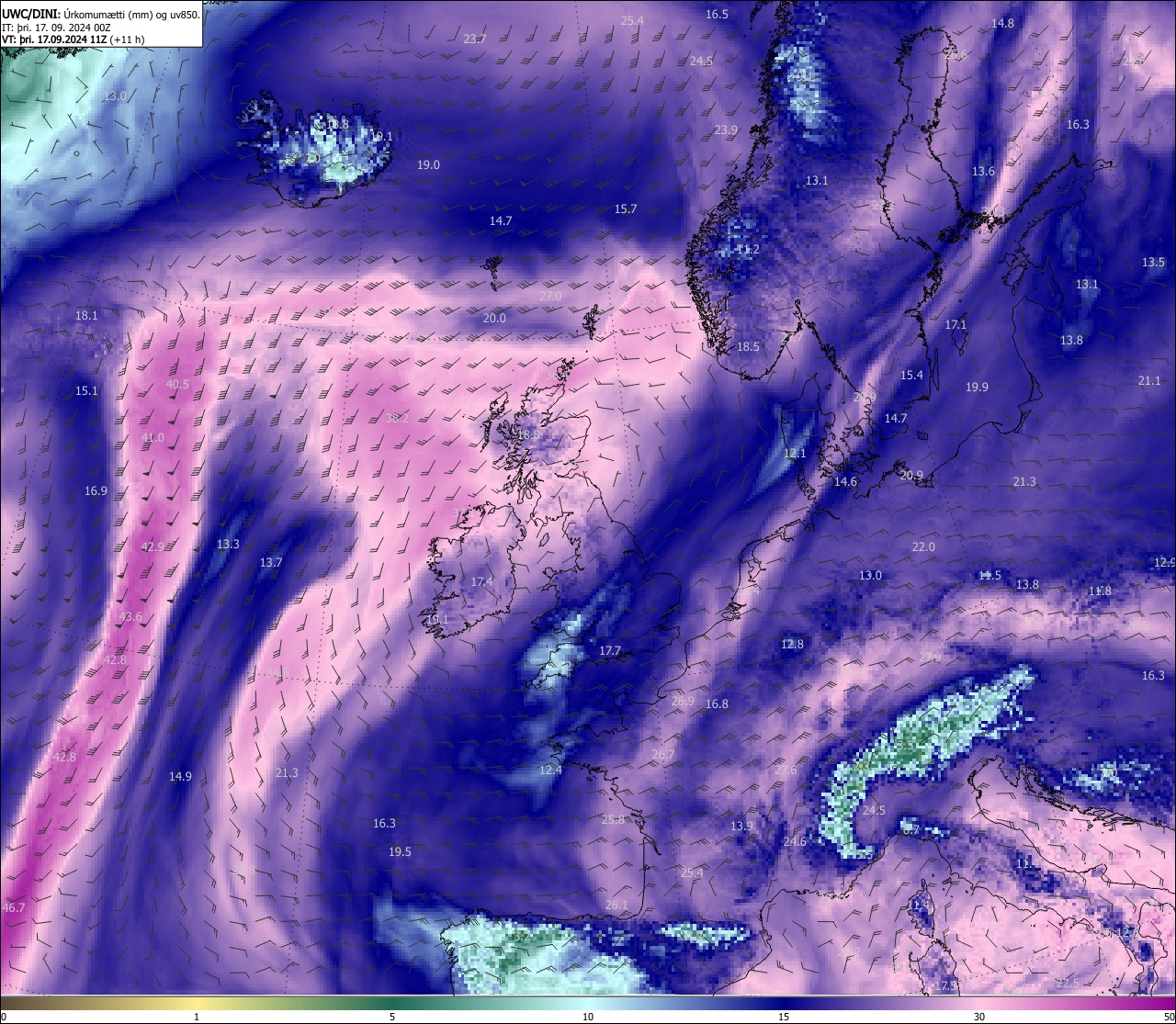Click the 13.6 value on the map
The height and width of the screenshot is (1024, 1176).
coord(983,171)
